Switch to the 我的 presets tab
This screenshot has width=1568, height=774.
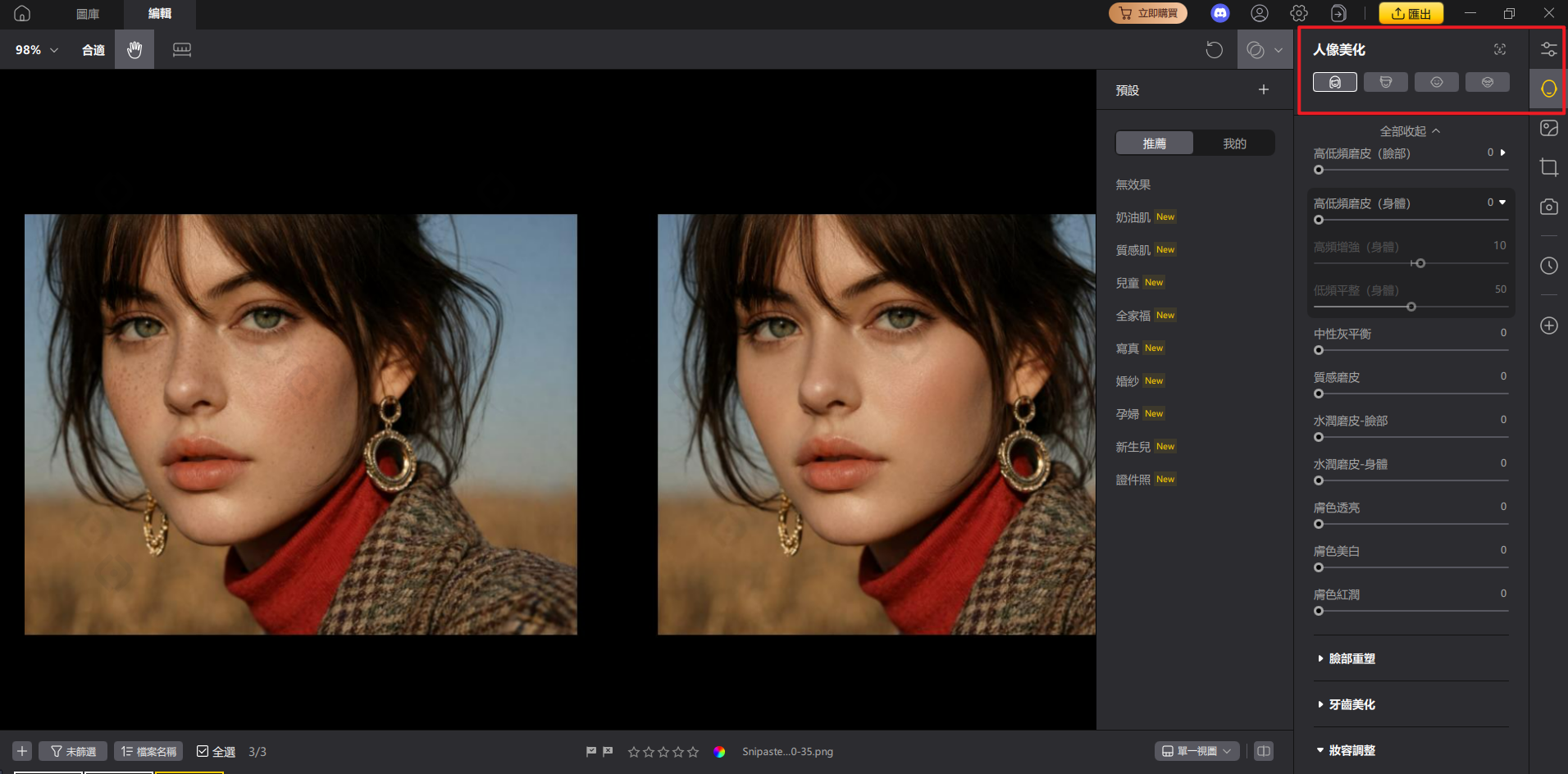coord(1233,143)
